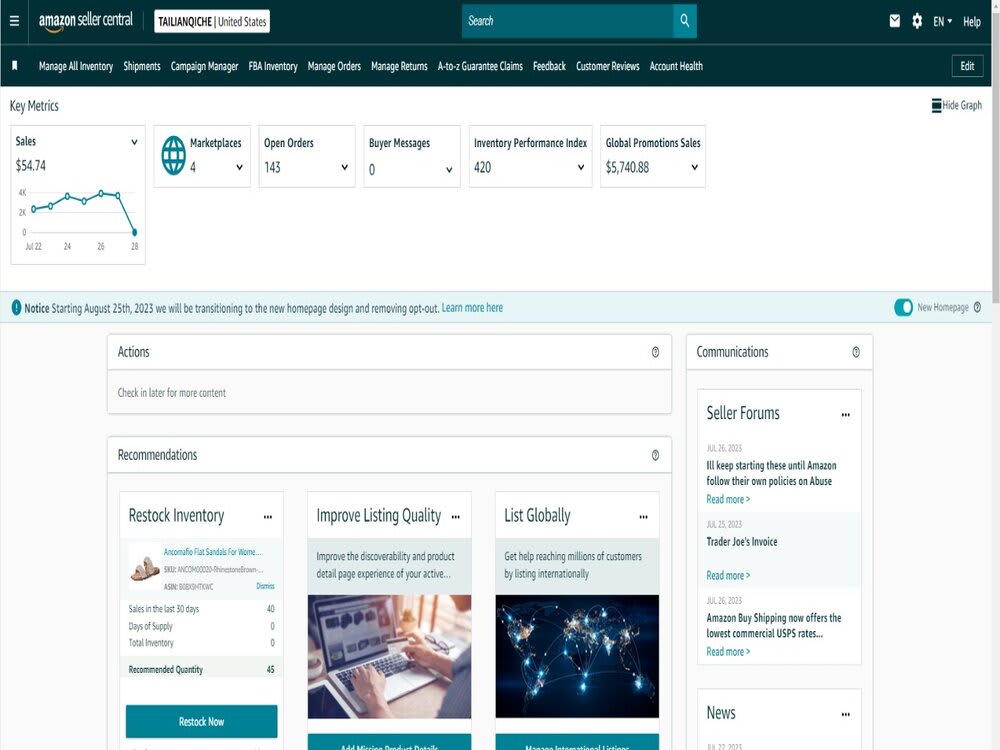Open Restock Inventory more options
Image resolution: width=1000 pixels, height=750 pixels.
tap(268, 517)
